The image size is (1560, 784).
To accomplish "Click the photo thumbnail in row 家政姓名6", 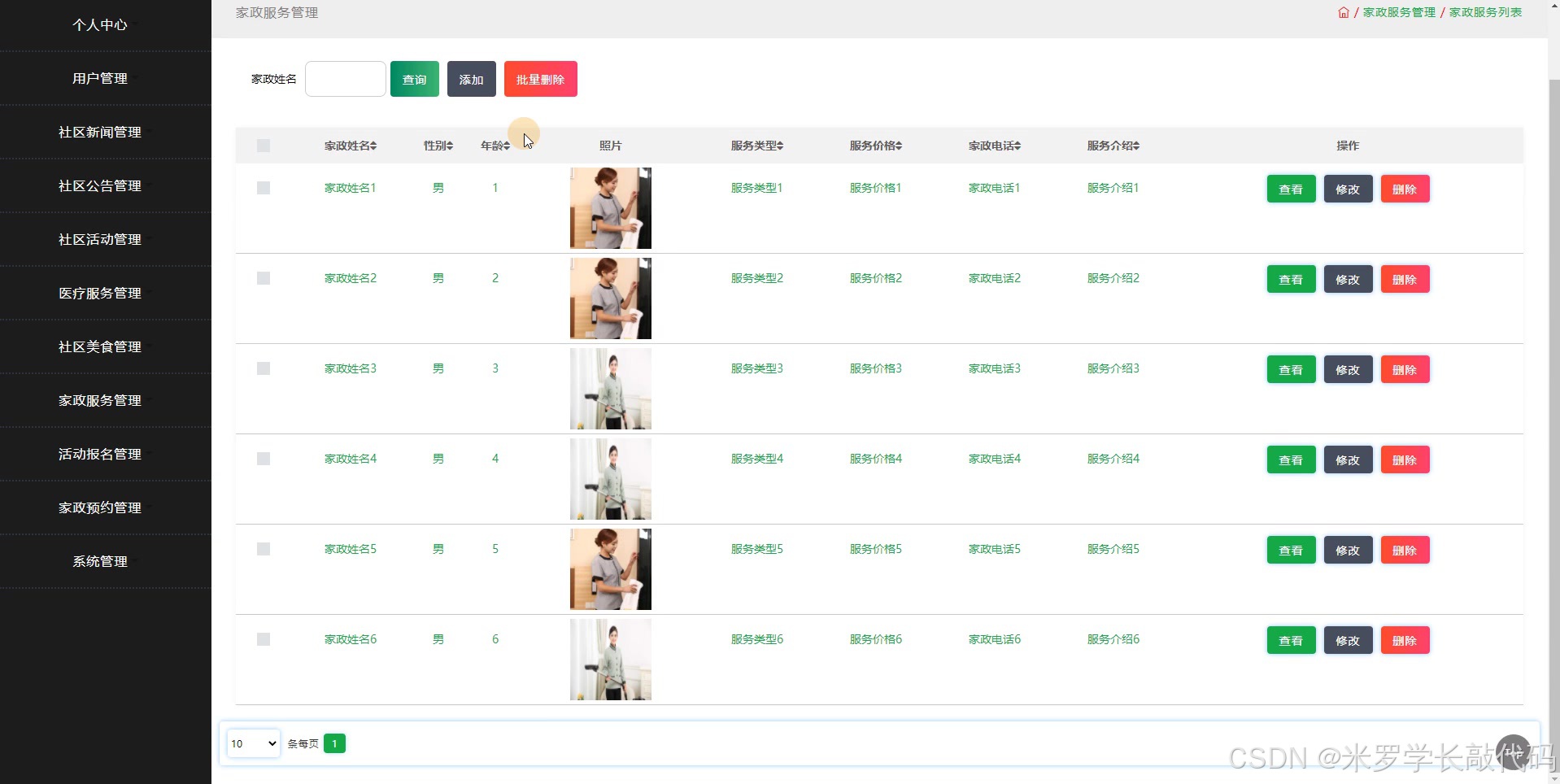I will 611,660.
